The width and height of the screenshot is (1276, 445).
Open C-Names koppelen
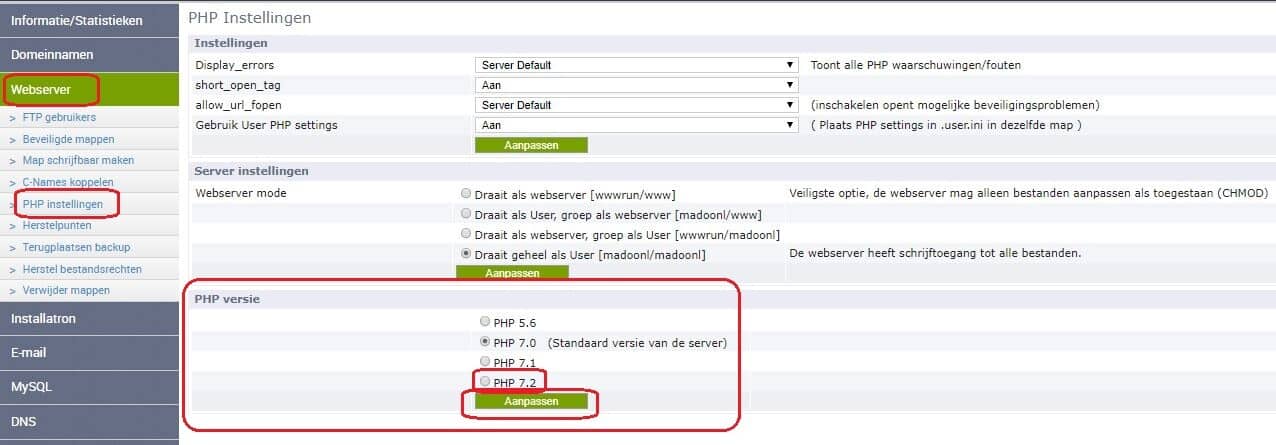tap(67, 182)
